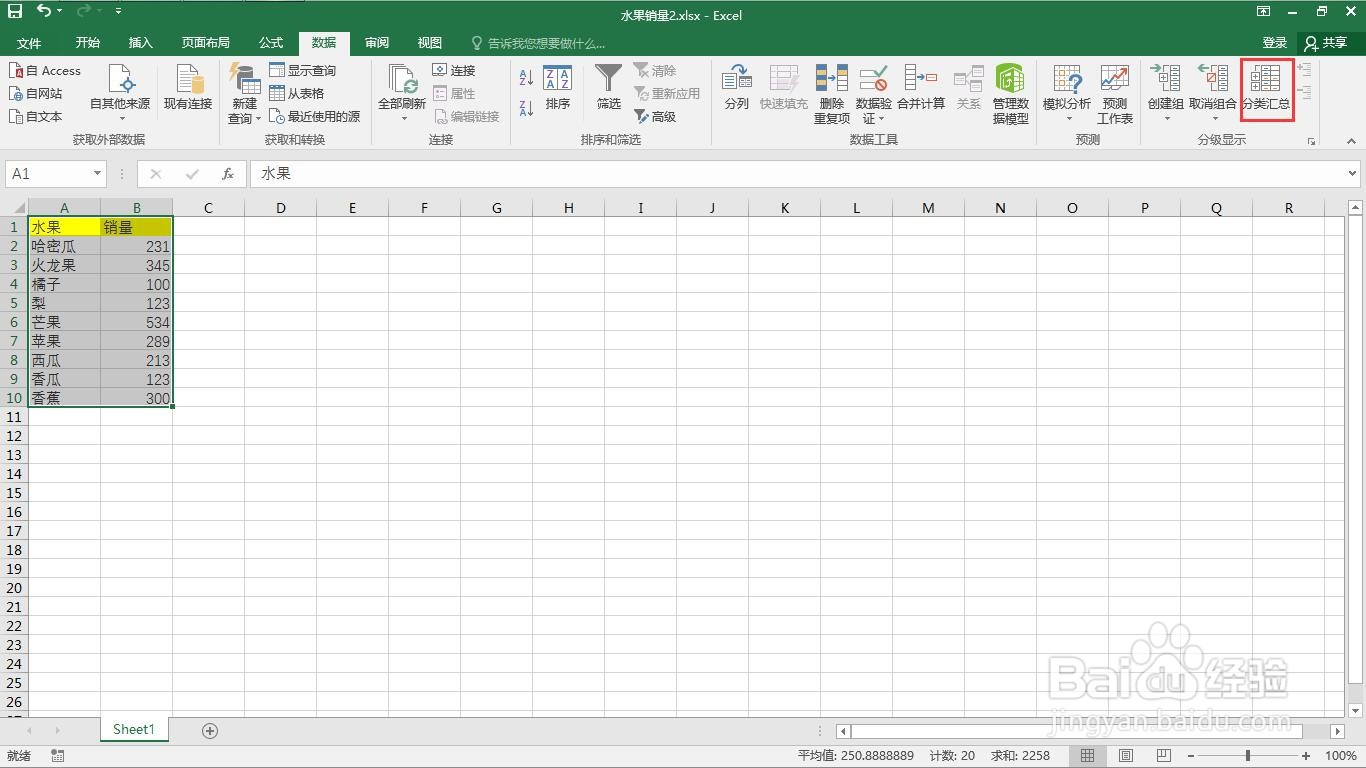Switch to Normal view in status bar
Viewport: 1366px width, 768px height.
click(1087, 756)
